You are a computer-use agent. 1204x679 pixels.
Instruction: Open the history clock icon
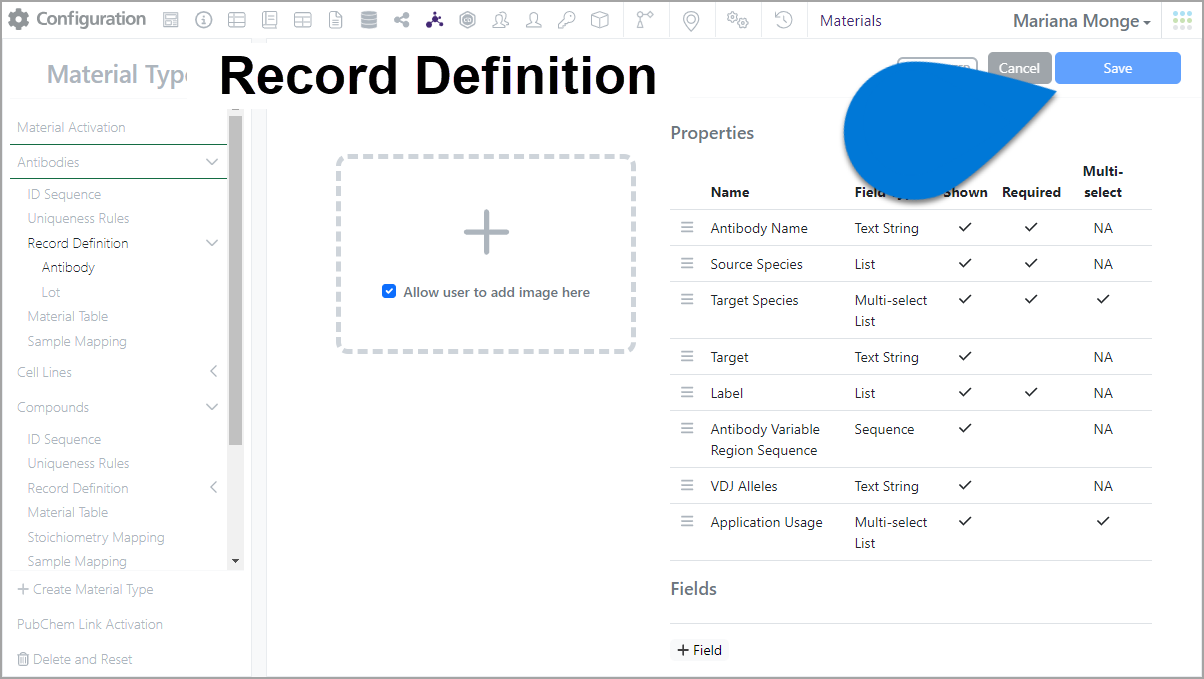(x=784, y=20)
